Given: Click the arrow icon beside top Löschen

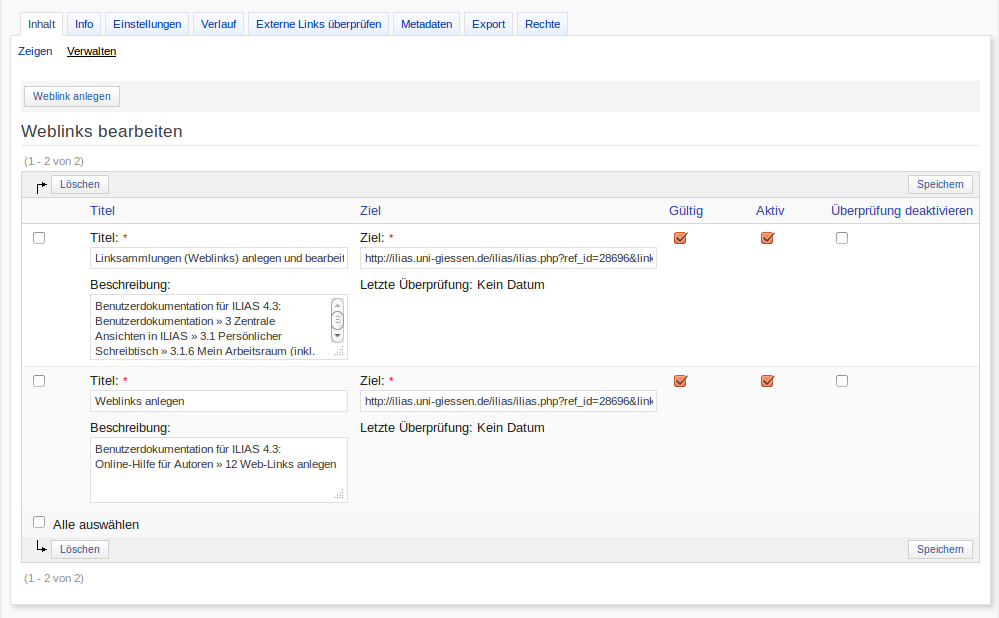Looking at the screenshot, I should (x=41, y=186).
